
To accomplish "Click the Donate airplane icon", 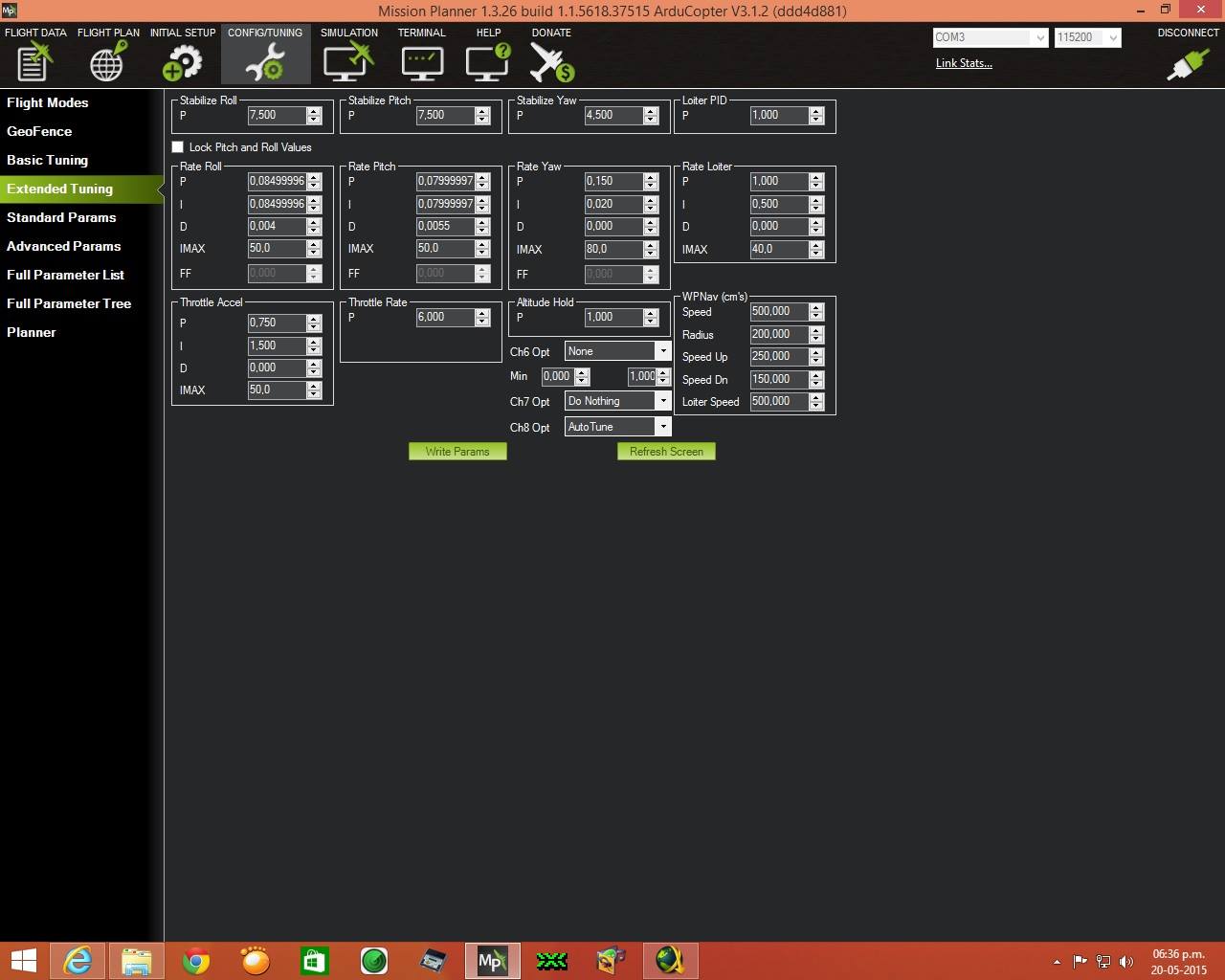I will tap(551, 61).
